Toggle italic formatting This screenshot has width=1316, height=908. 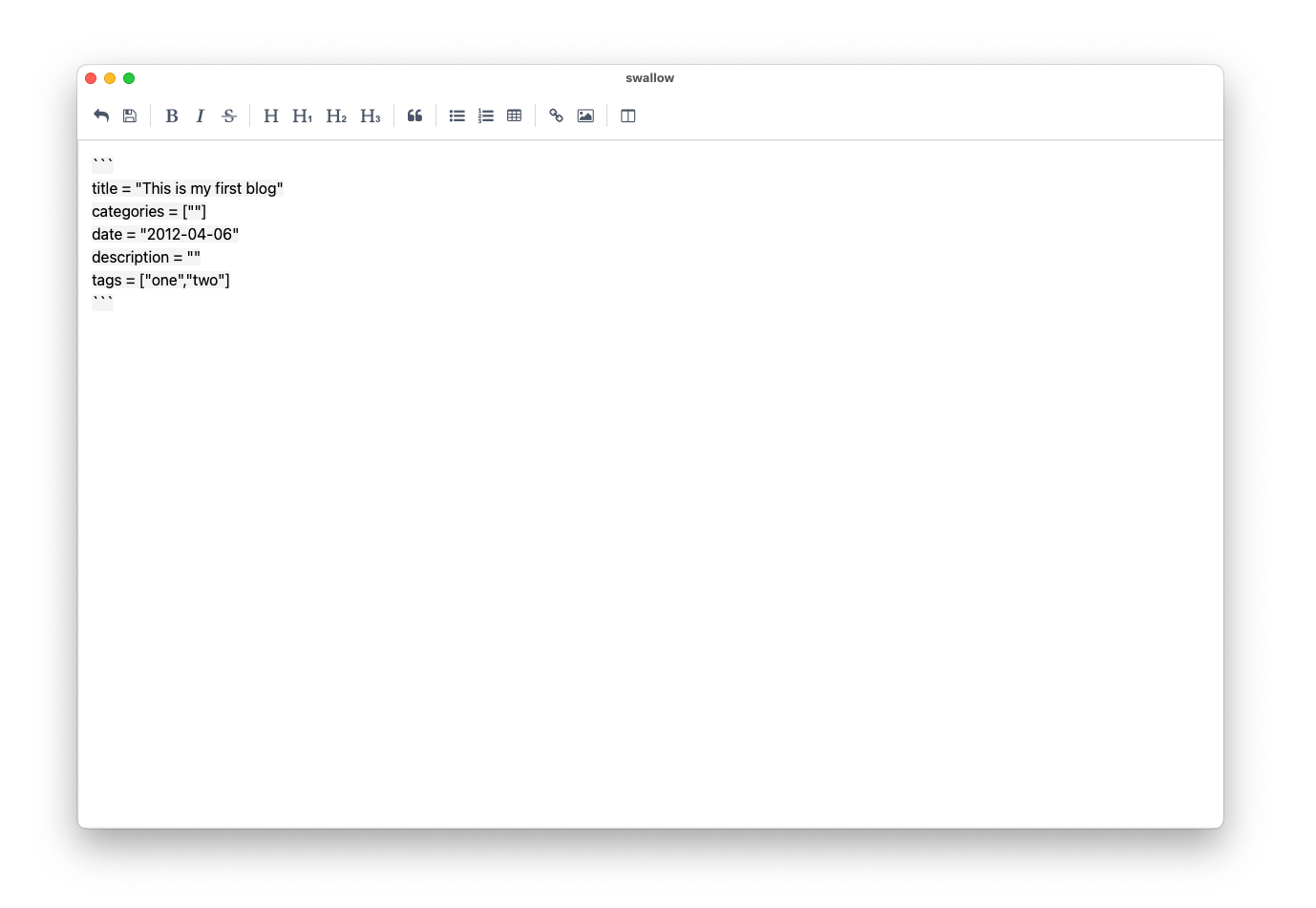[200, 116]
